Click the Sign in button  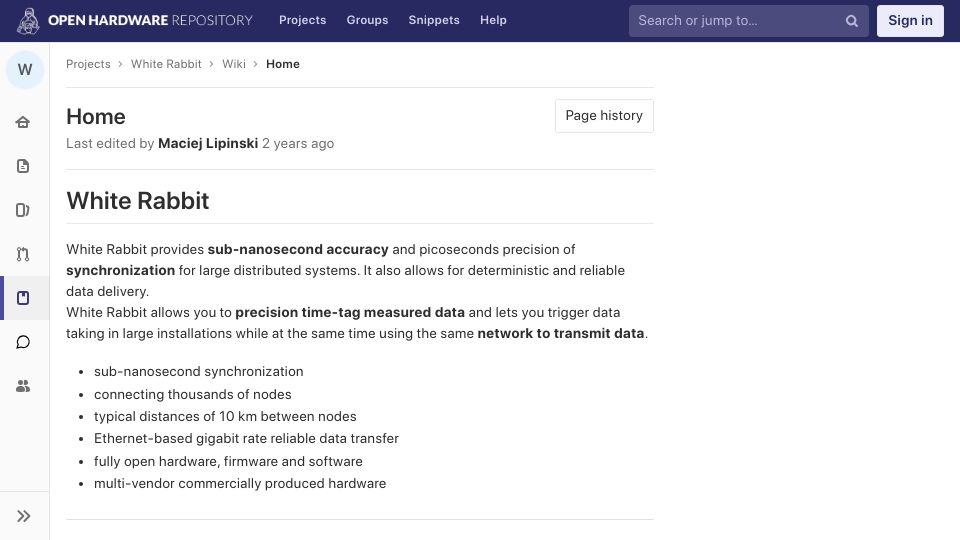[910, 21]
